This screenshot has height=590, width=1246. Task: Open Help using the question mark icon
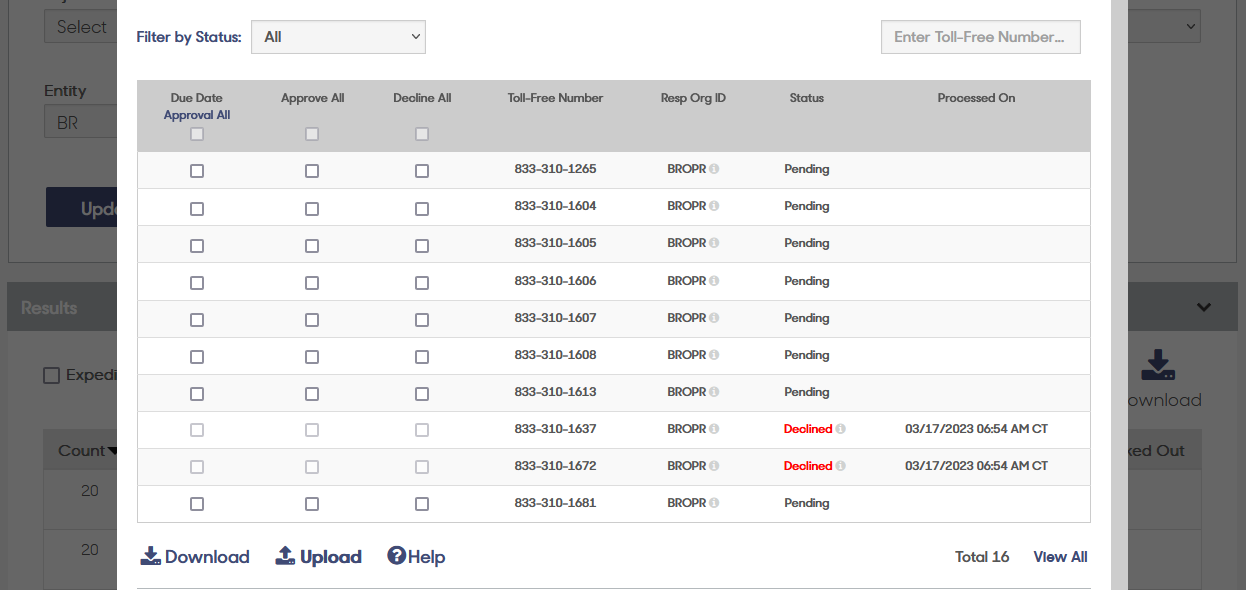(396, 556)
